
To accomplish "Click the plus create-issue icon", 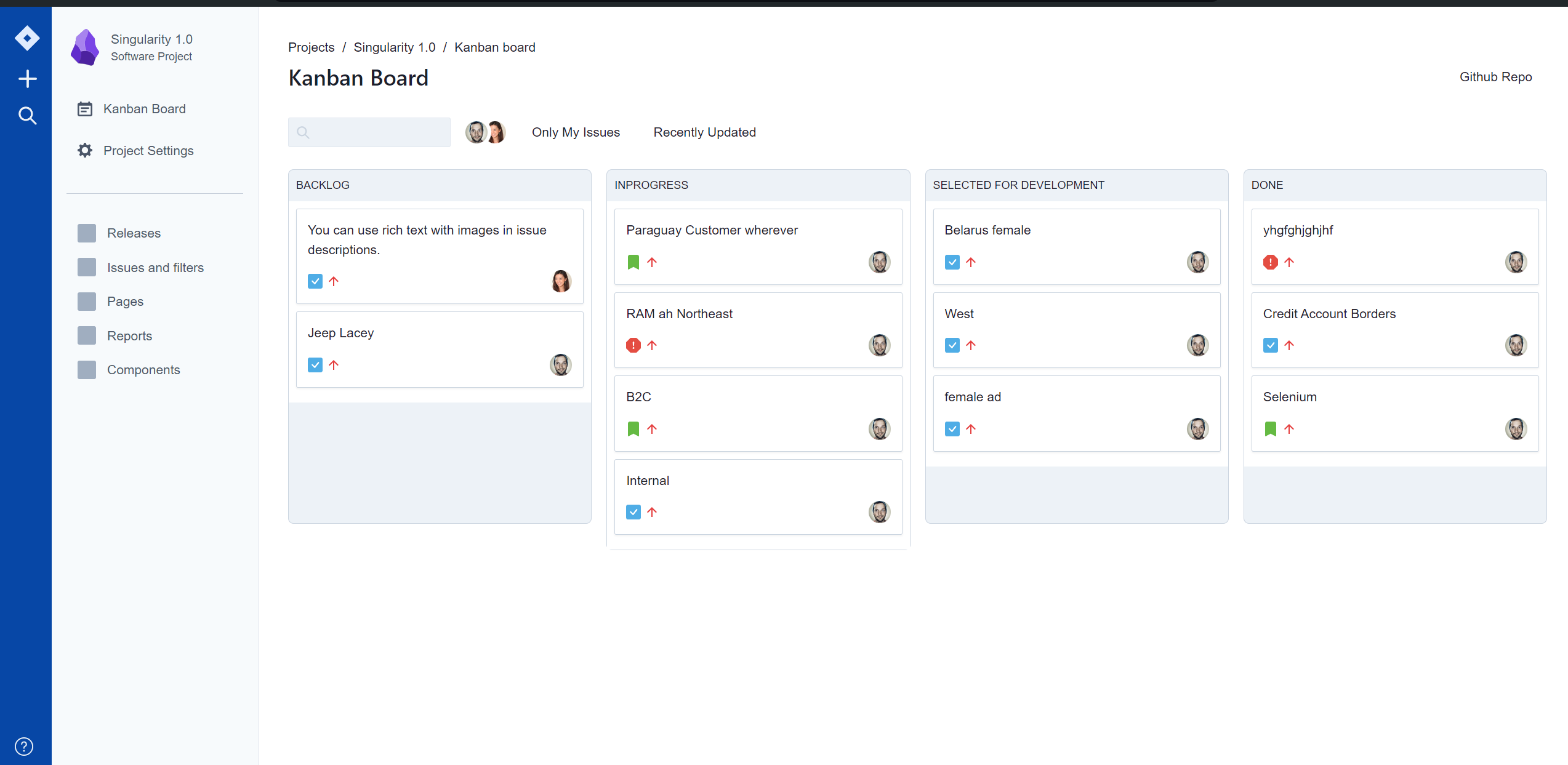I will pyautogui.click(x=27, y=79).
